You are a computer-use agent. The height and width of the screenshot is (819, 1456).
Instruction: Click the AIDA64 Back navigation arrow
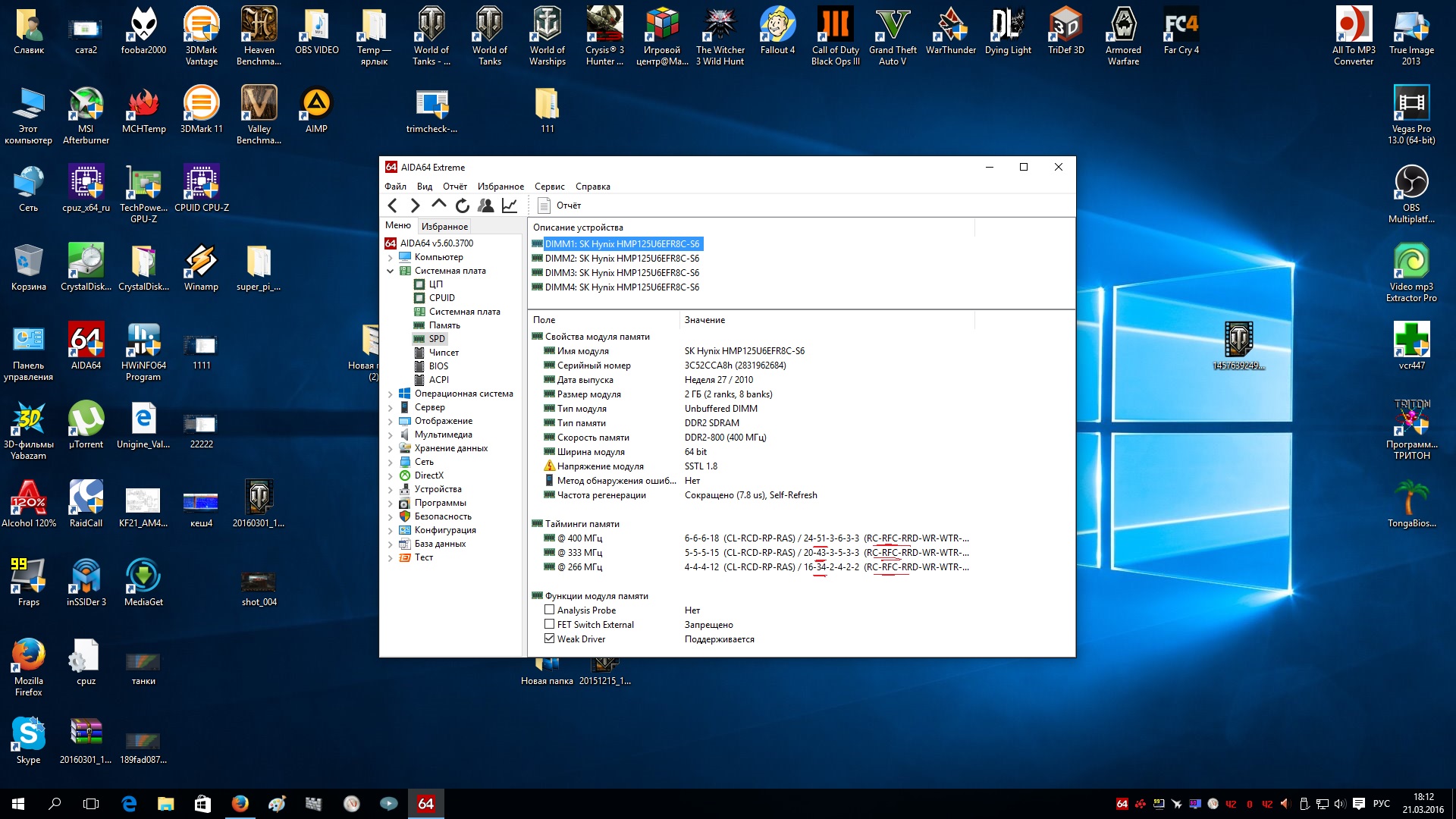(x=392, y=206)
